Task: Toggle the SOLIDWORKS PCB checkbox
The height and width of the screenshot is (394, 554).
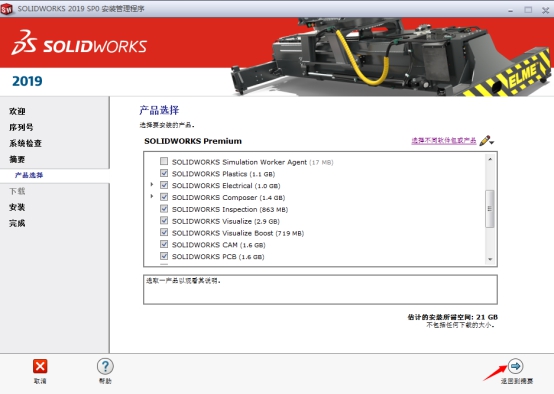Action: click(x=164, y=256)
